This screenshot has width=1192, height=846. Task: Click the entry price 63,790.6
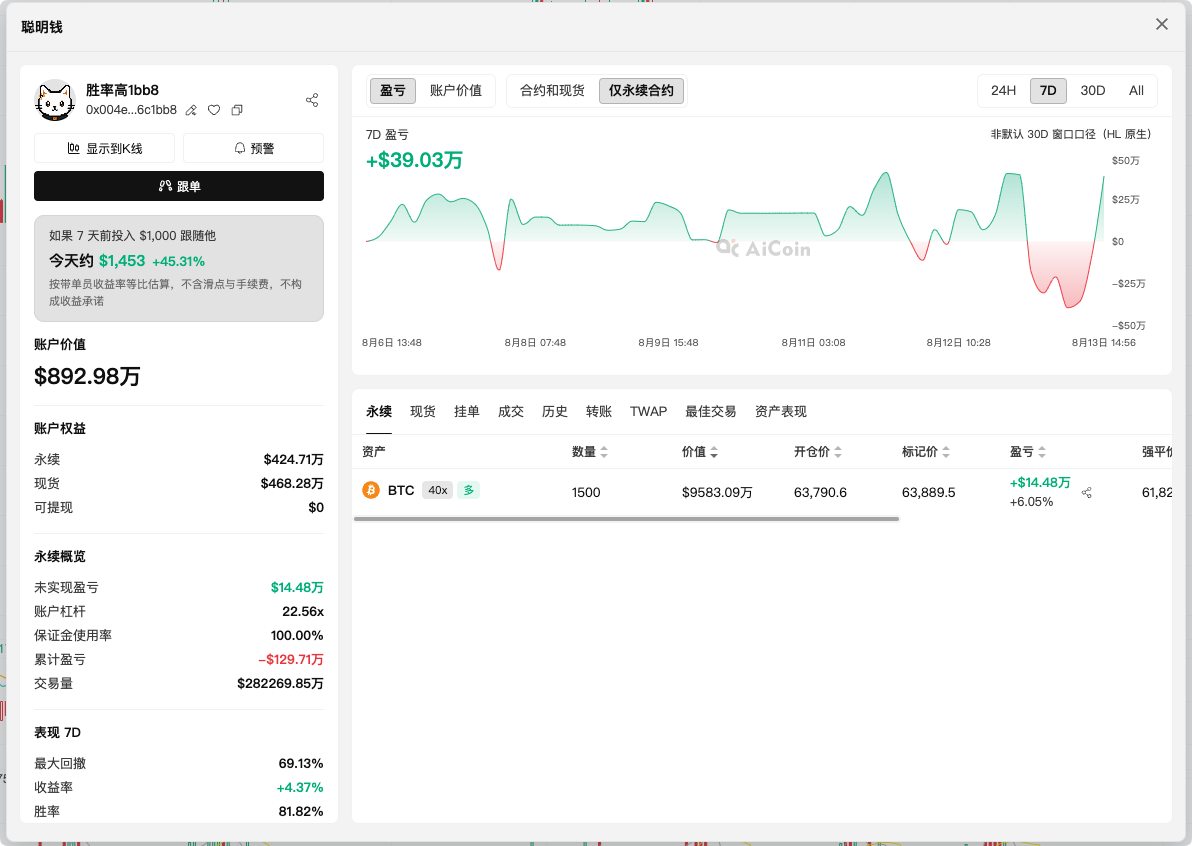click(x=820, y=493)
